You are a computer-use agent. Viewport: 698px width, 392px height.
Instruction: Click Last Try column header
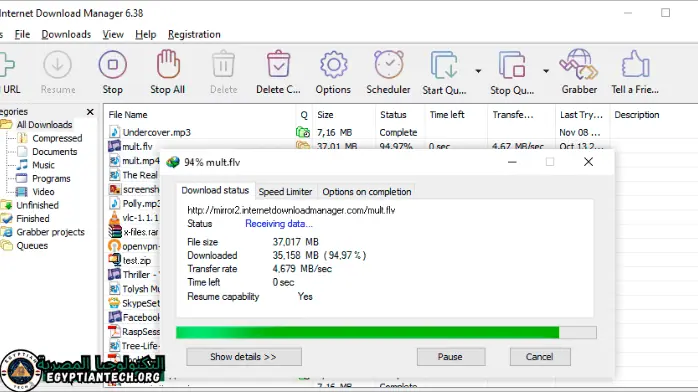[x=581, y=115]
